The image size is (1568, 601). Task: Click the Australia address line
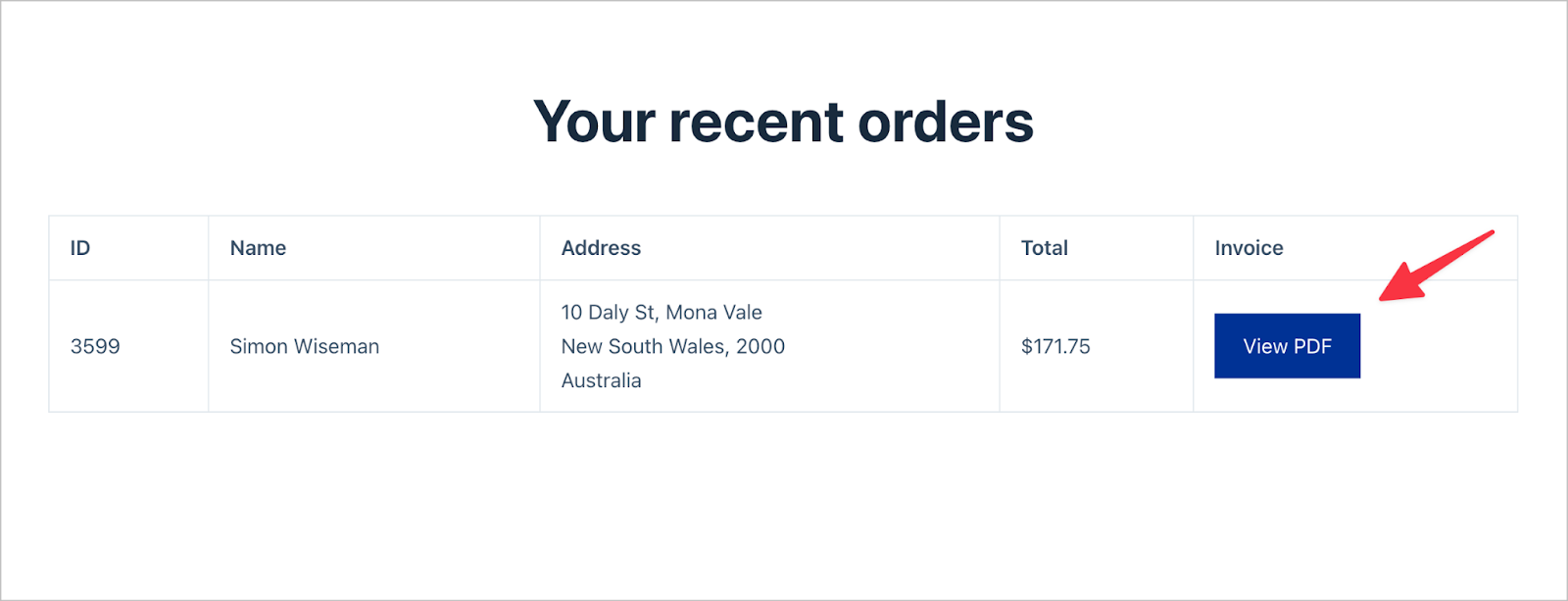(x=601, y=380)
